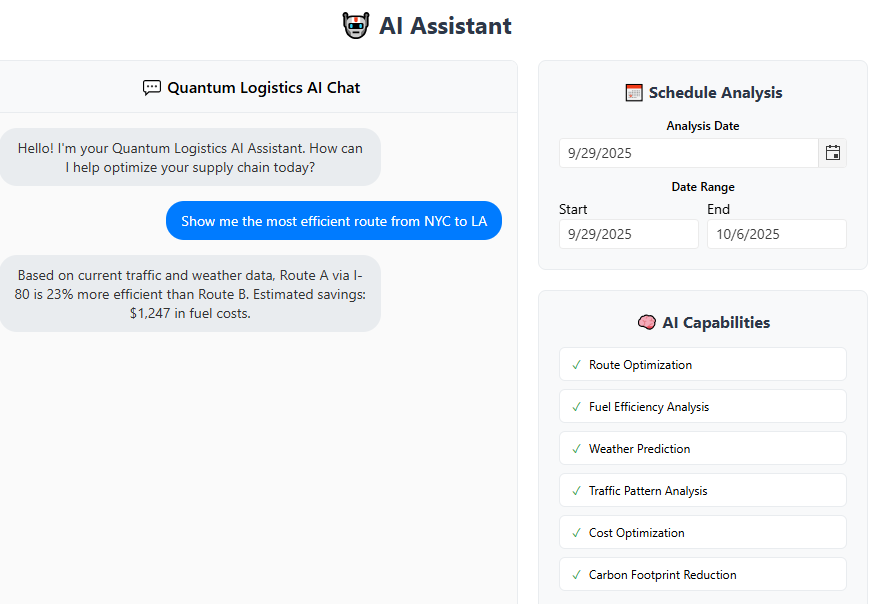The image size is (874, 604).
Task: Click the assistant's greeting message bubble
Action: [x=190, y=158]
